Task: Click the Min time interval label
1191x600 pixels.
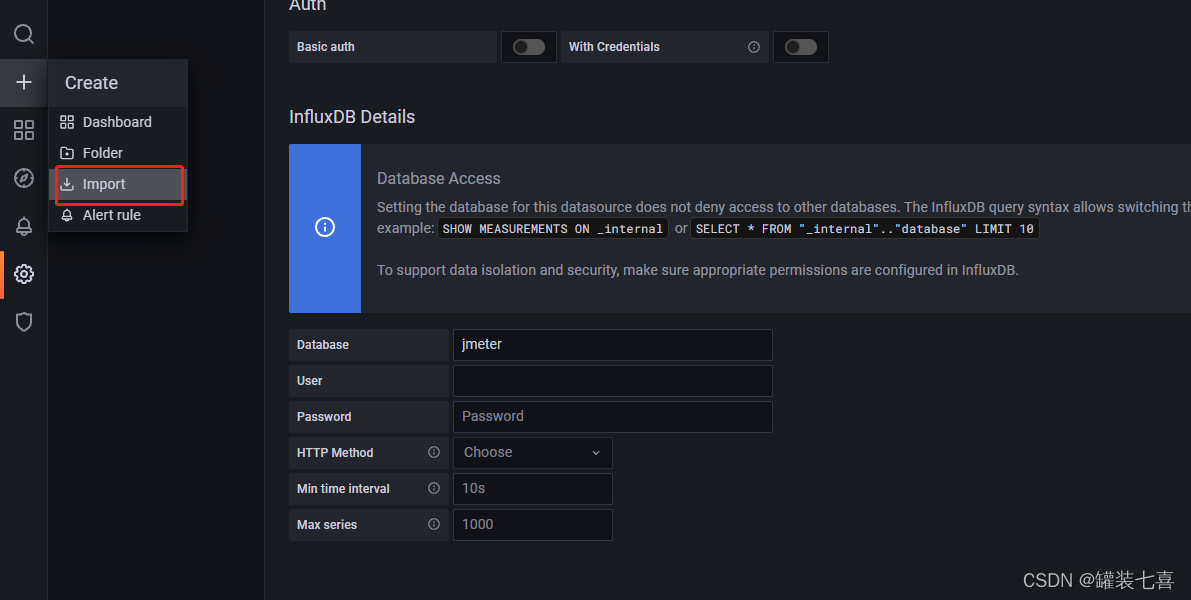Action: pos(343,488)
